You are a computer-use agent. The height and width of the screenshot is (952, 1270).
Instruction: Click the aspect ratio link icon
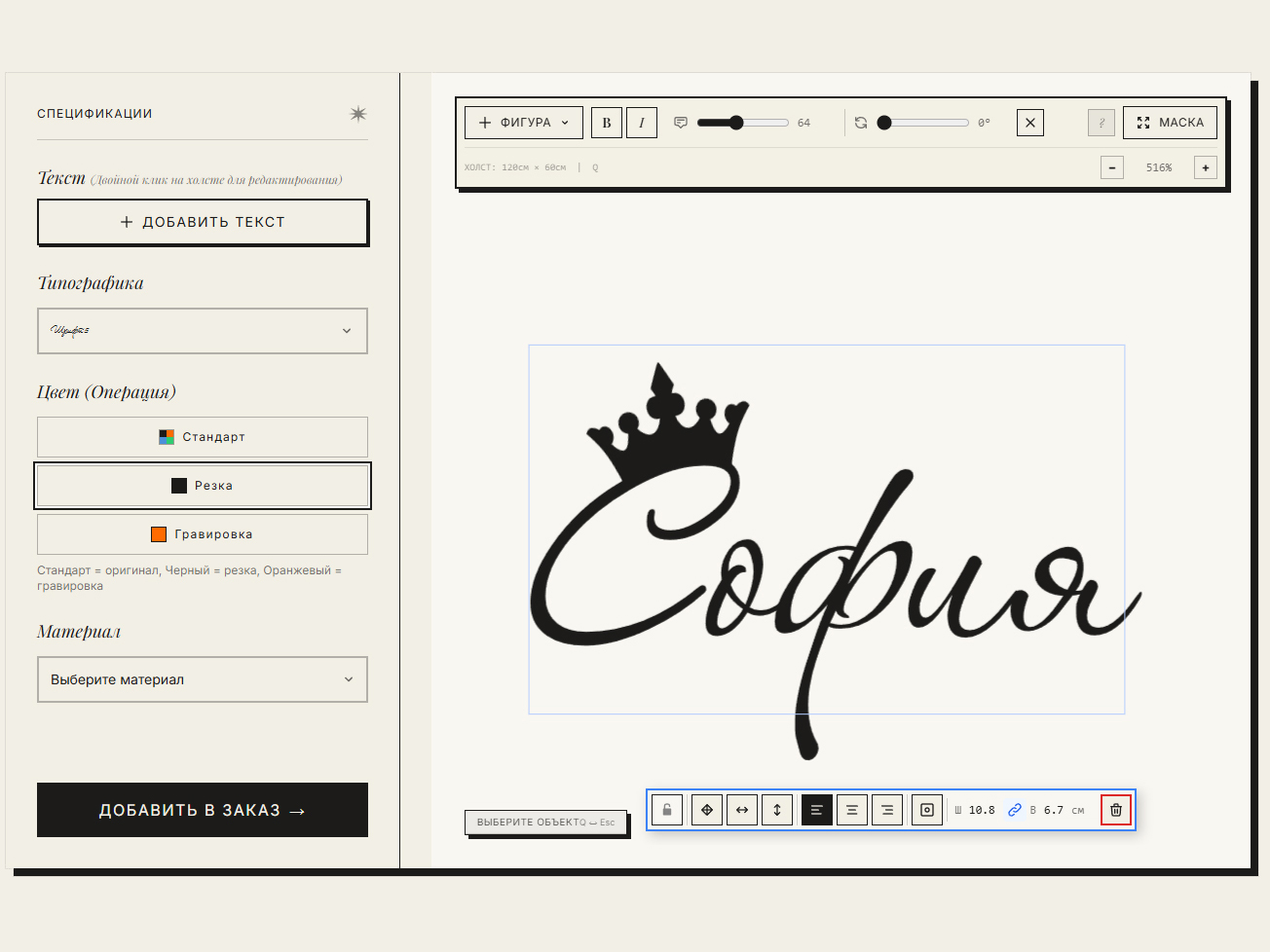pos(1014,810)
